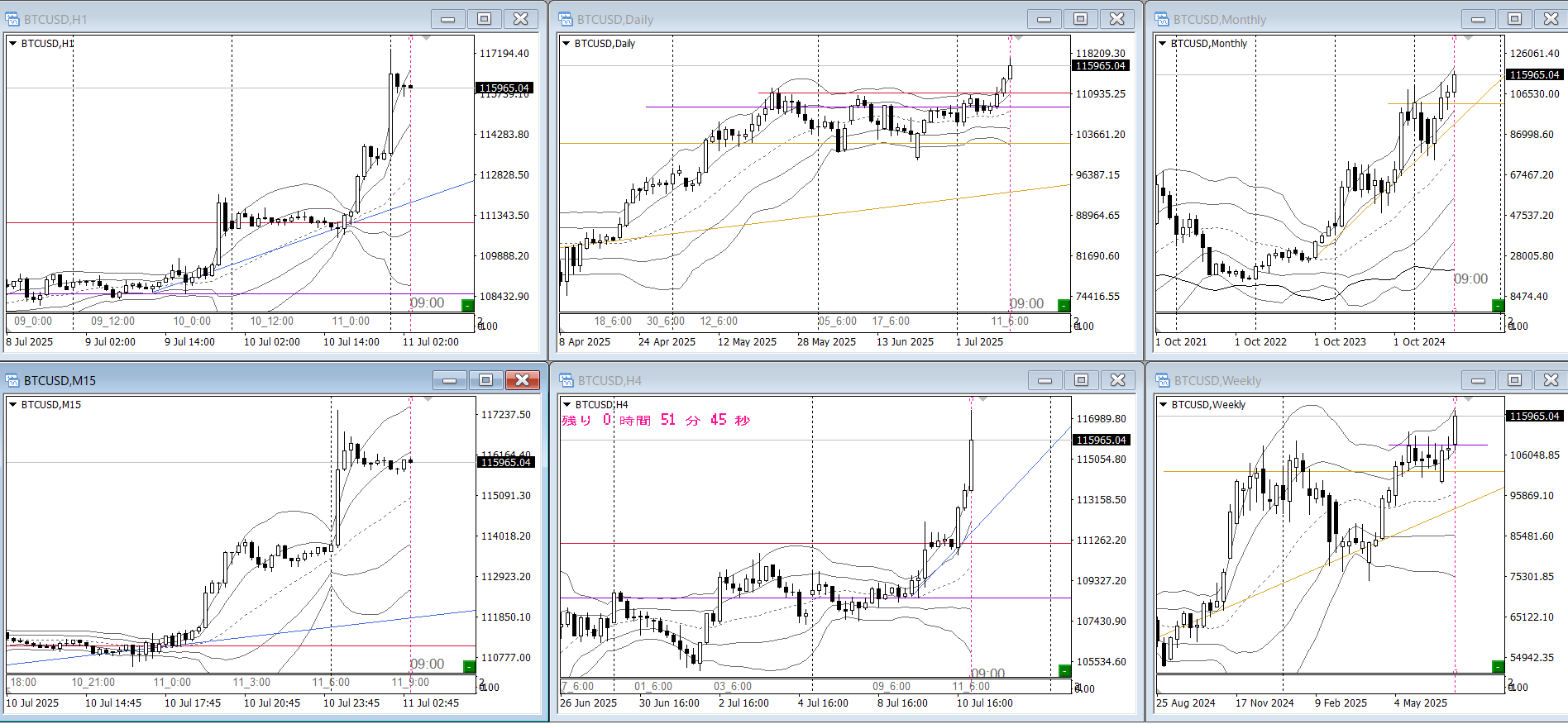Close the BTCUSD,Monthly chart window

(1551, 19)
